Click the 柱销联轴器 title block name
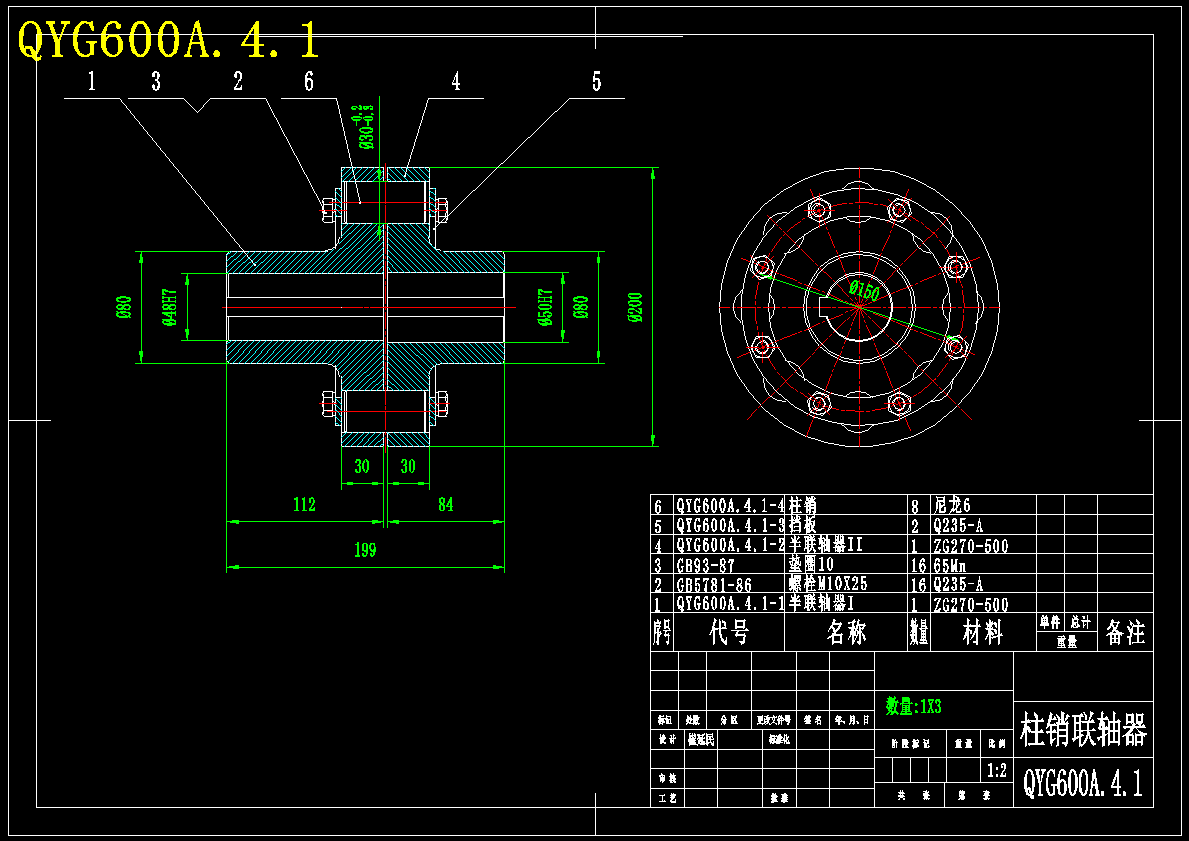This screenshot has width=1189, height=841. (x=1084, y=729)
